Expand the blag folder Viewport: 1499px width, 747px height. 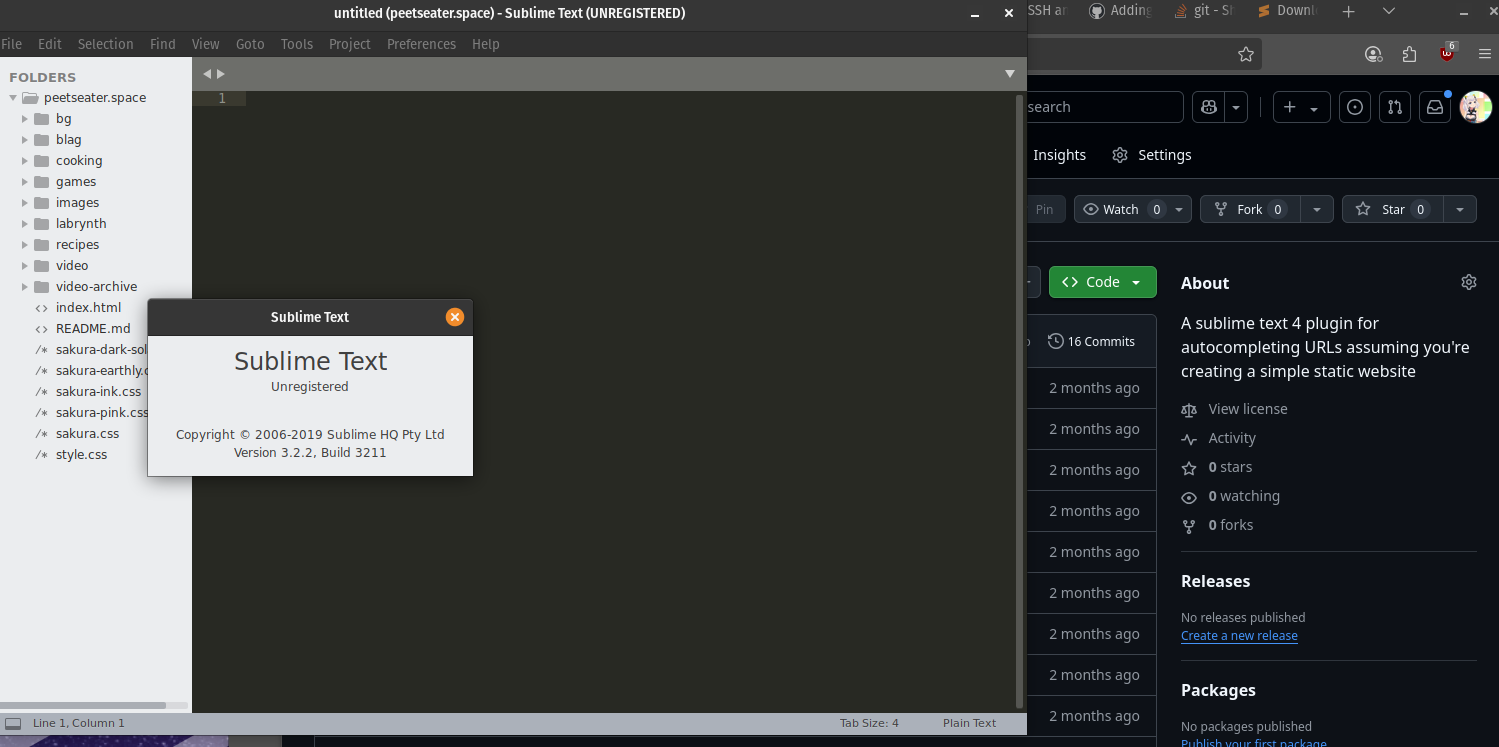25,140
